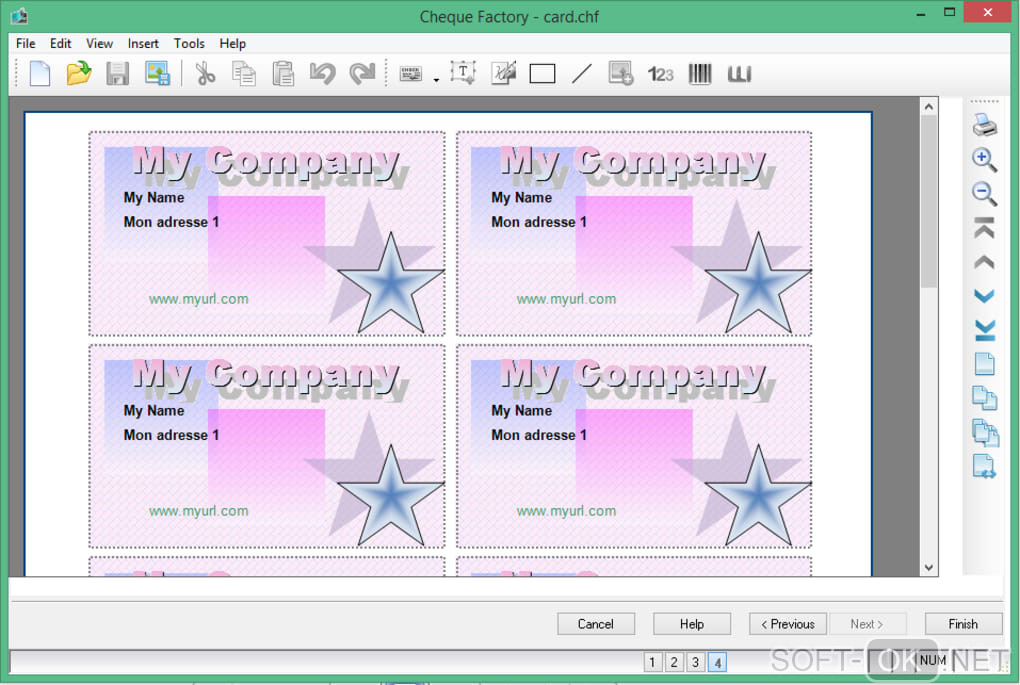Zoom in with the magnifier plus icon
The width and height of the screenshot is (1020, 685).
tap(984, 159)
